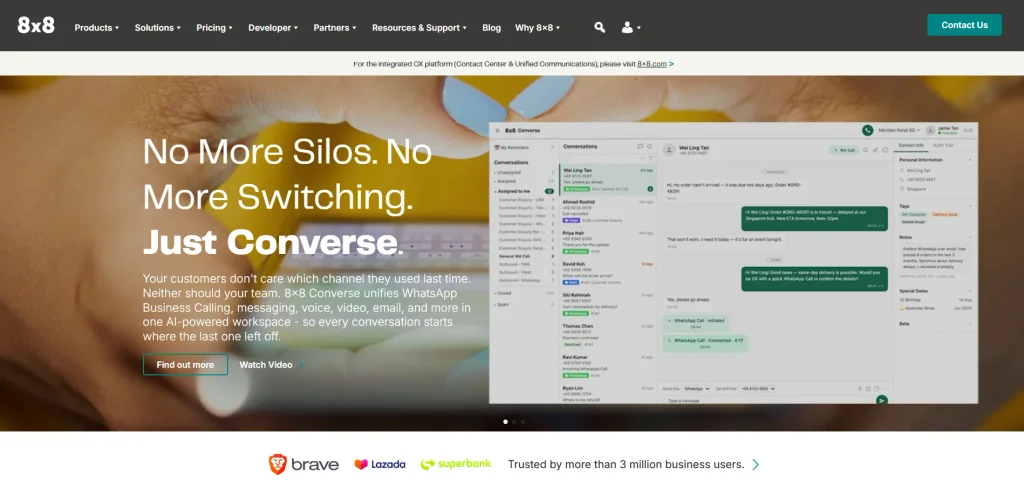Click the search icon in Conversations list header
1024x487 pixels.
[650, 147]
